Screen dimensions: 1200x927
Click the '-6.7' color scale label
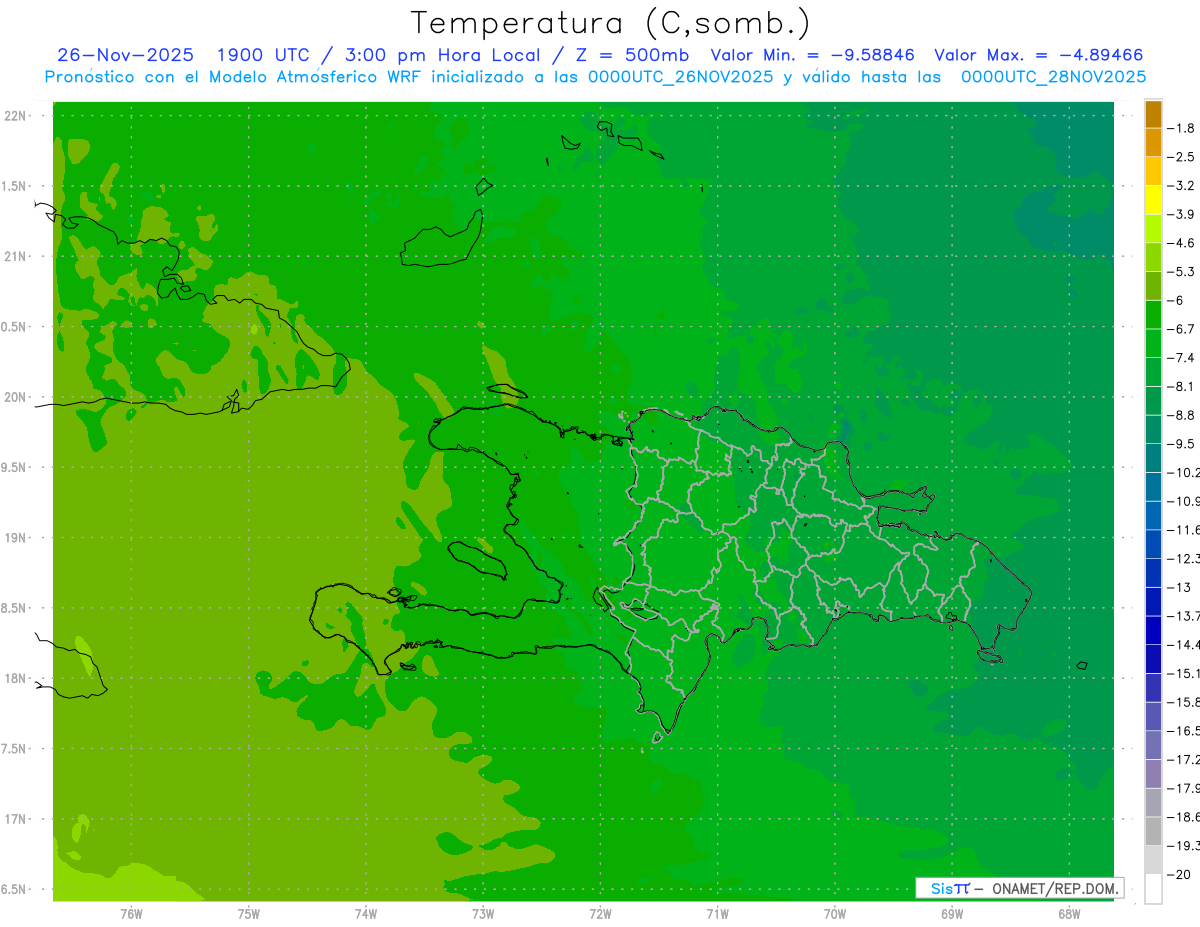[x=1181, y=329]
